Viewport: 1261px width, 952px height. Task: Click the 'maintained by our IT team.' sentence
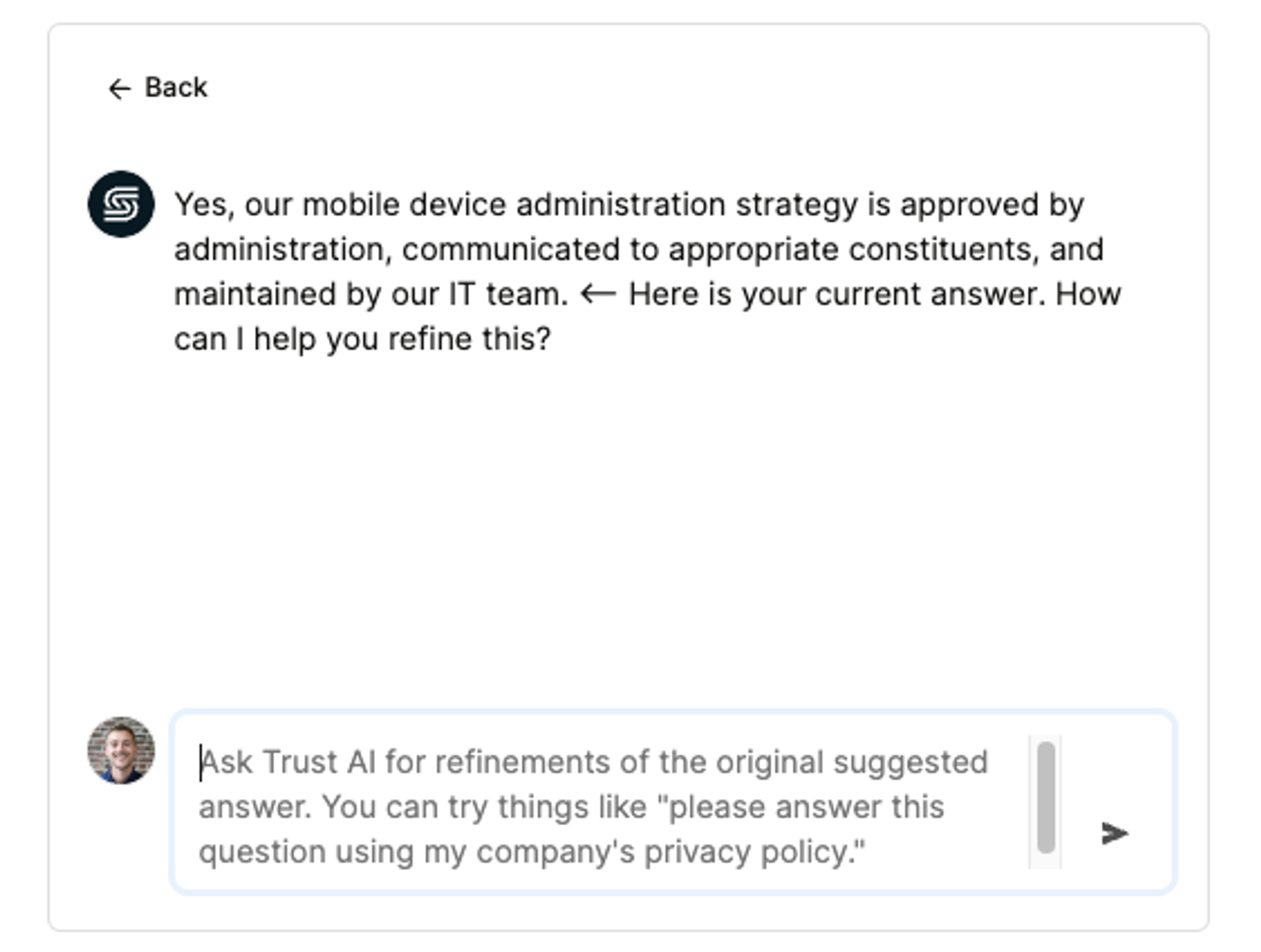point(371,294)
